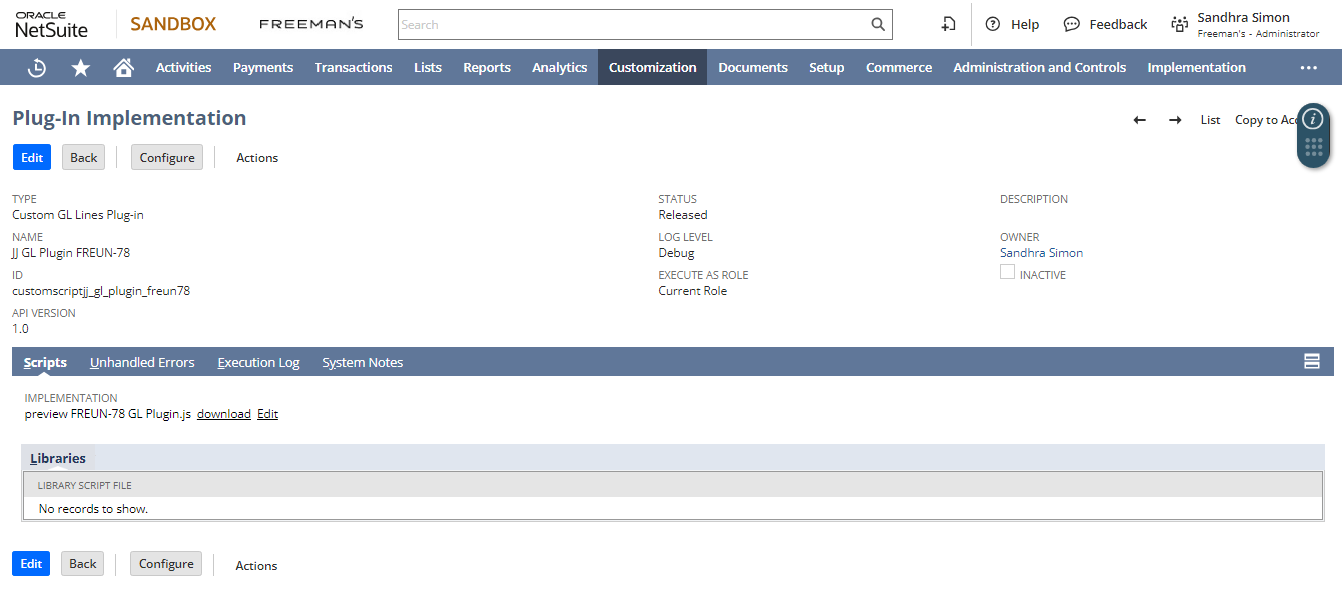1342x605 pixels.
Task: Open the Sandhra Simon role menu
Action: pos(1244,24)
